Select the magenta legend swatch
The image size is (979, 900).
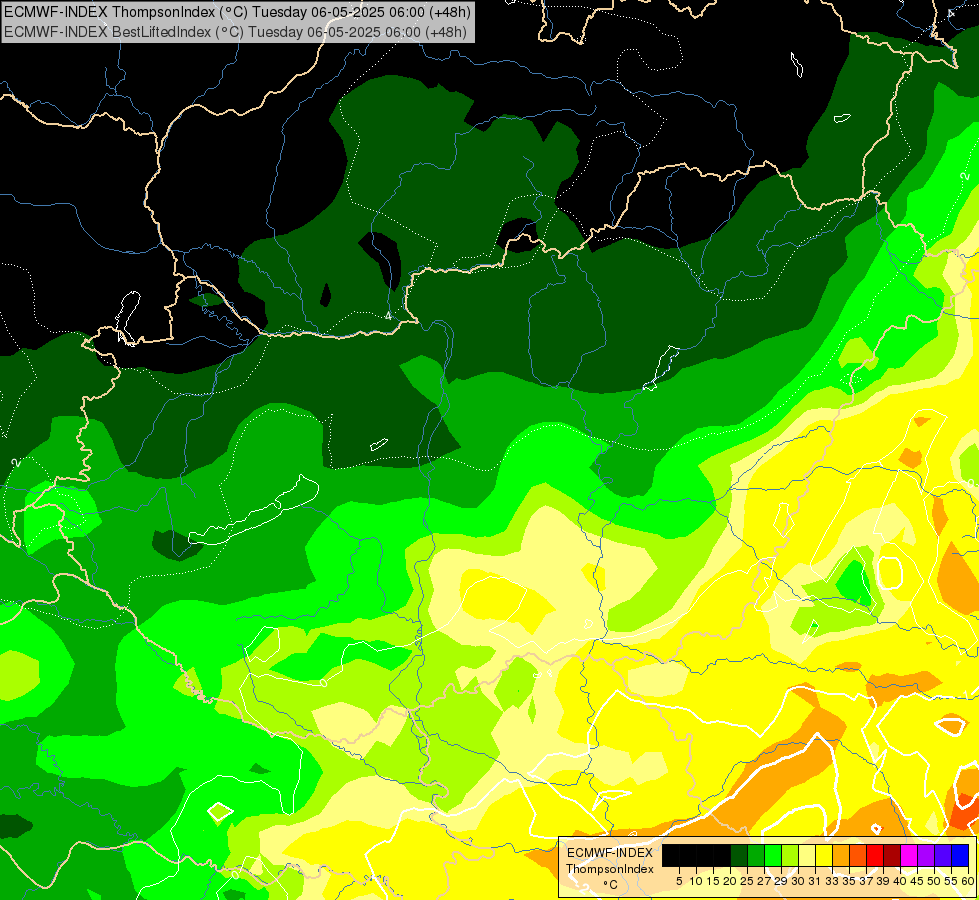click(x=909, y=855)
